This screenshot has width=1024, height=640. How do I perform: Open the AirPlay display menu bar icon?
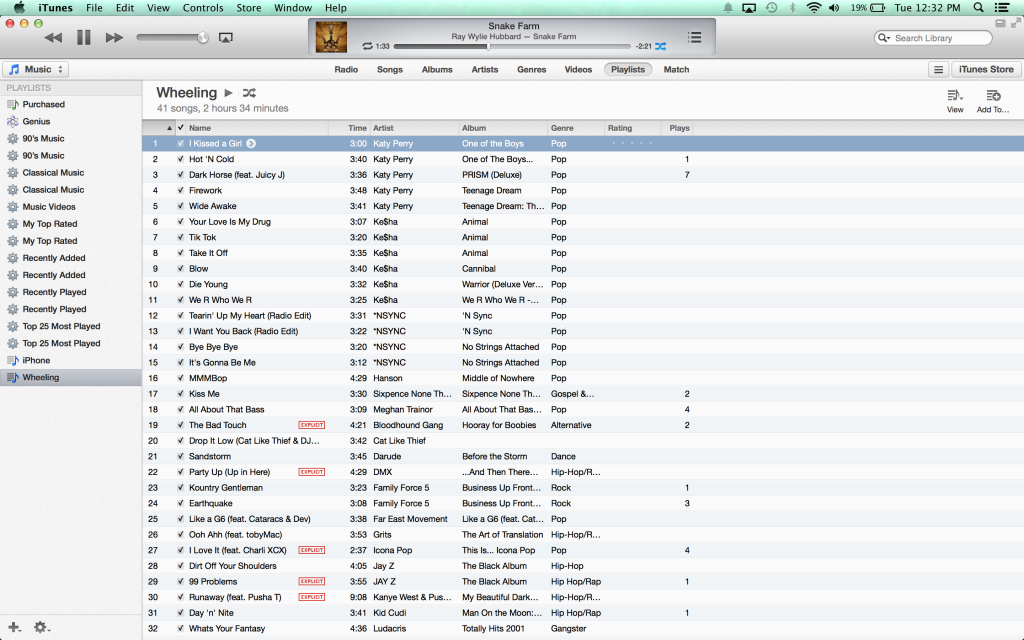749,8
